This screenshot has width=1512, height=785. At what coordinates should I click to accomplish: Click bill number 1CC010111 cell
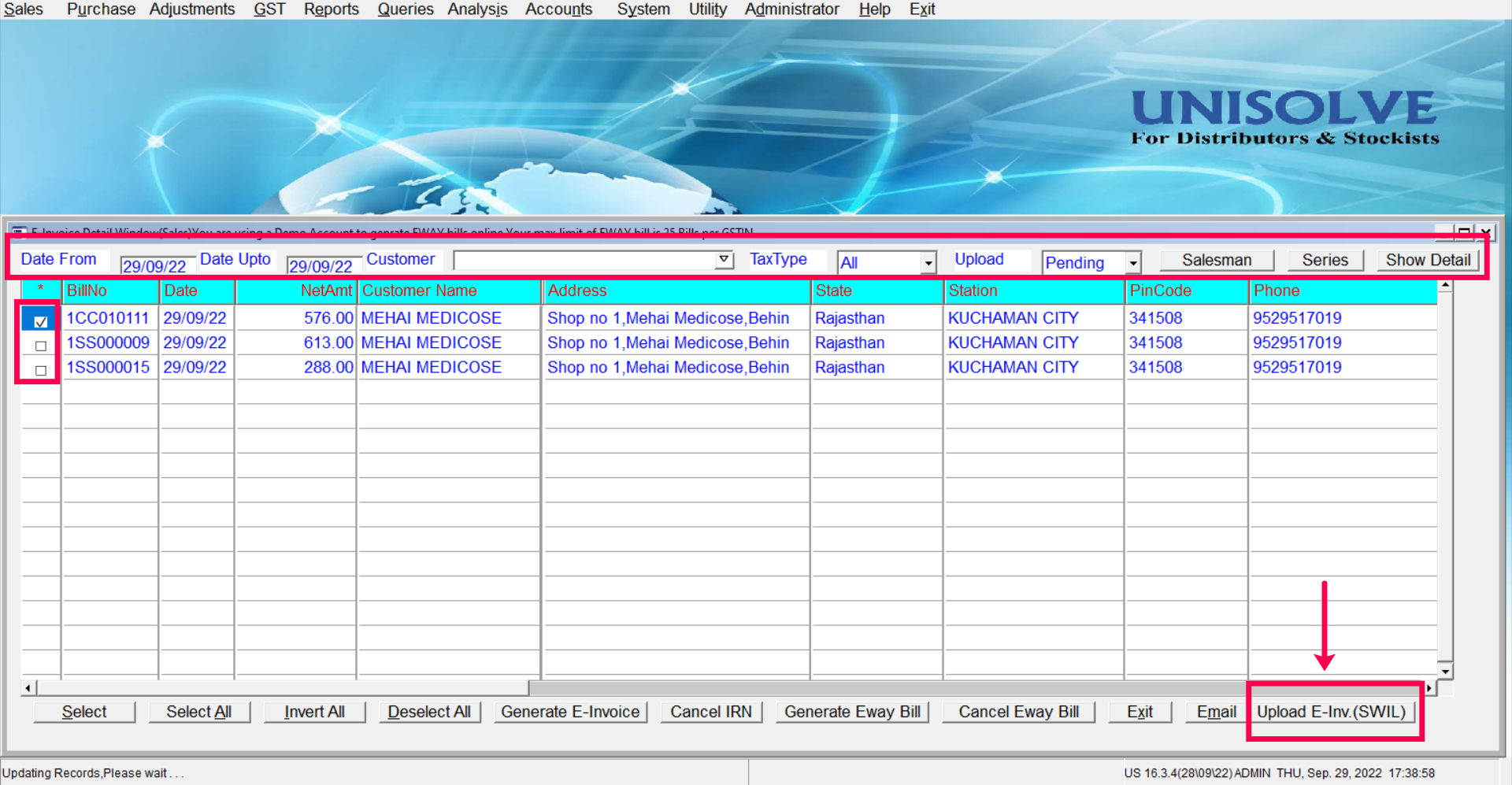tap(110, 318)
